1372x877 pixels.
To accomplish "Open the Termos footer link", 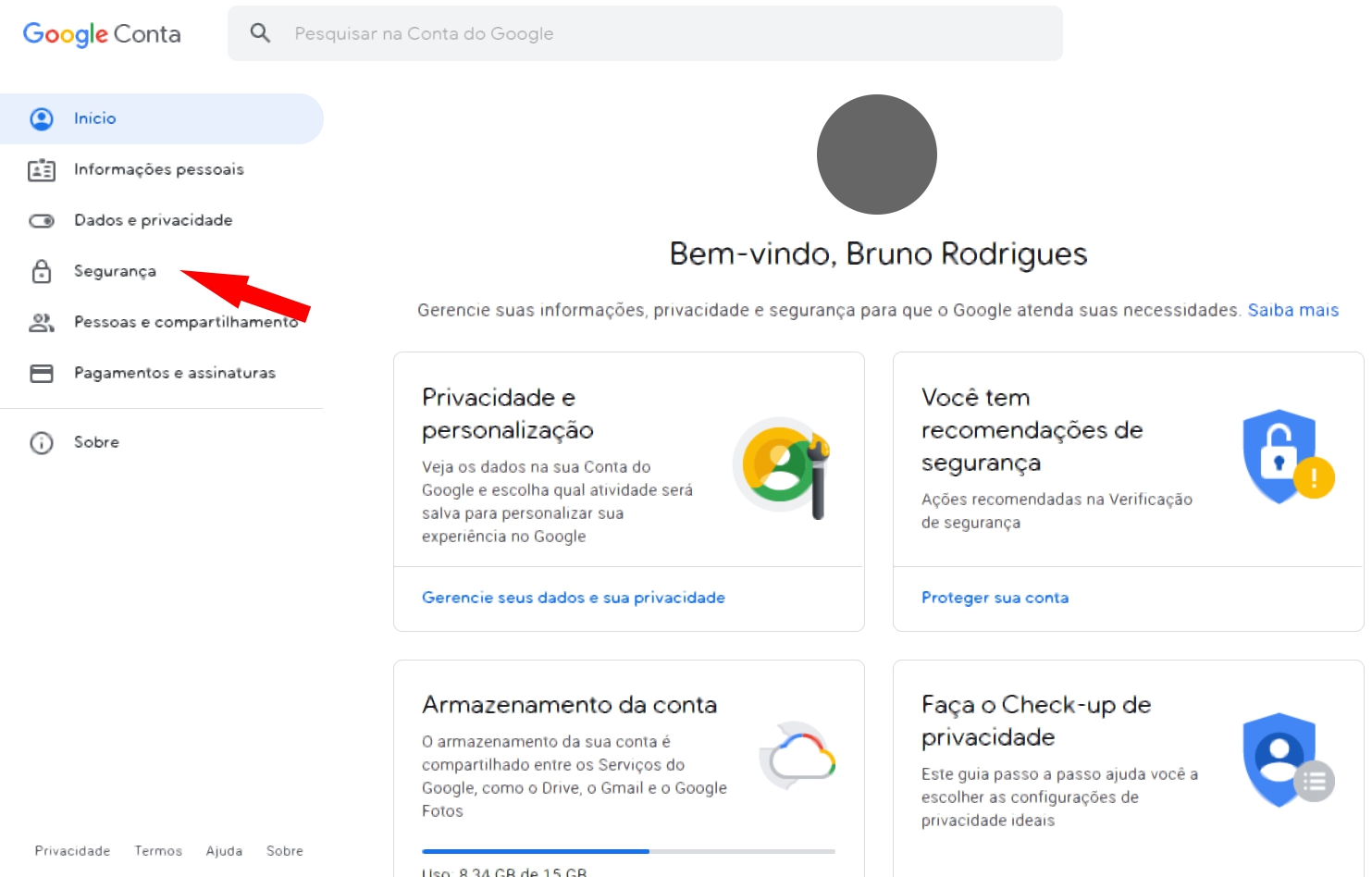I will point(158,851).
